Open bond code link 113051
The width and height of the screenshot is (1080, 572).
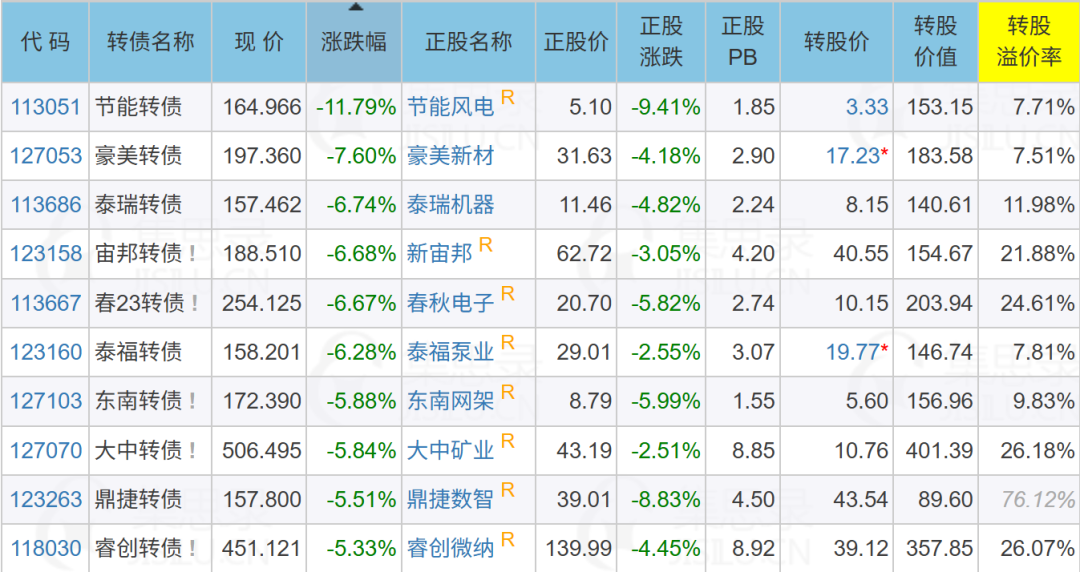(45, 107)
